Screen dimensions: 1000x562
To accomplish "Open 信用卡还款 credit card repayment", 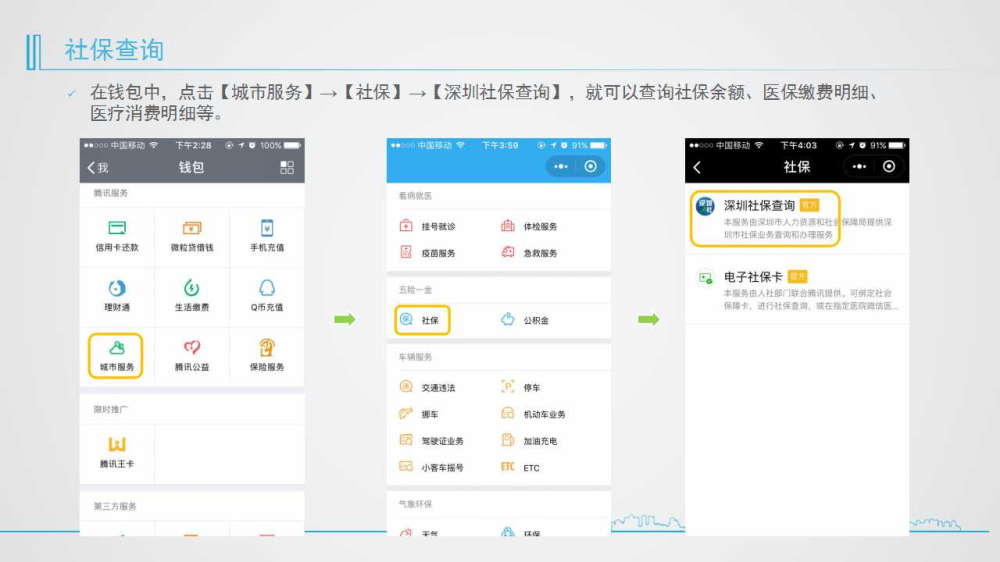I will tap(117, 235).
